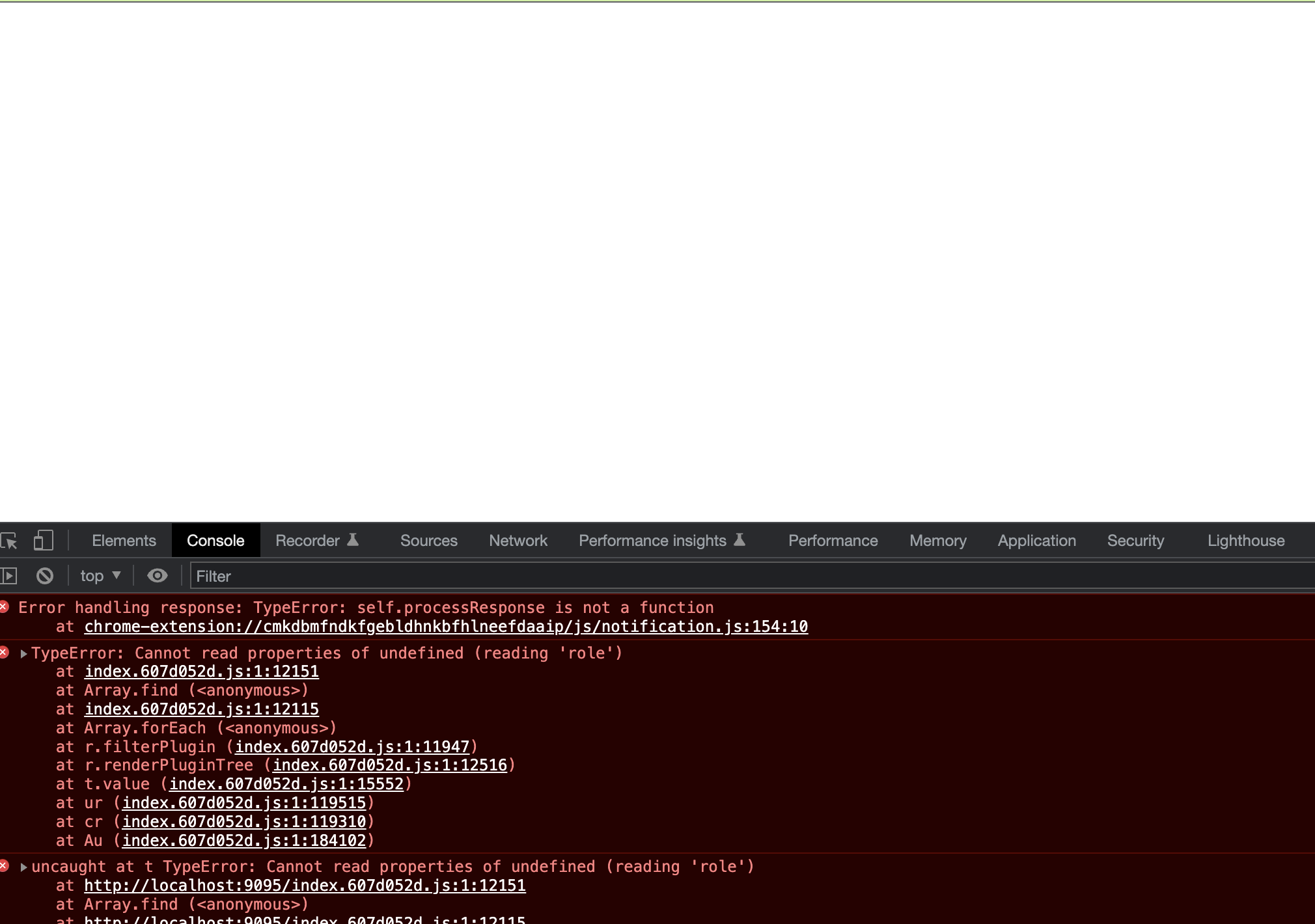Open the index.607d052d.js:1:12151 source link
The image size is (1315, 924).
click(202, 672)
